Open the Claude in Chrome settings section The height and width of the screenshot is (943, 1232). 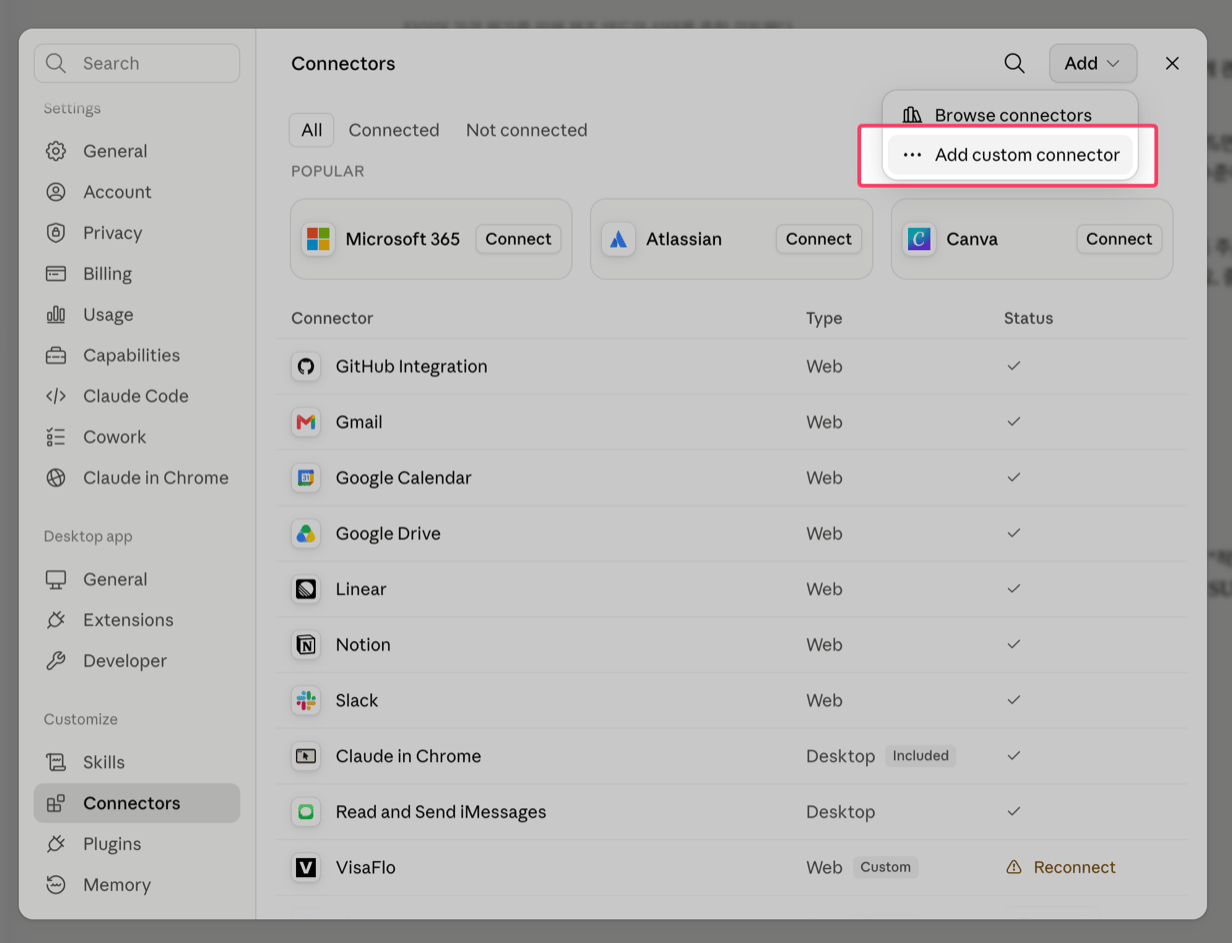(x=137, y=478)
